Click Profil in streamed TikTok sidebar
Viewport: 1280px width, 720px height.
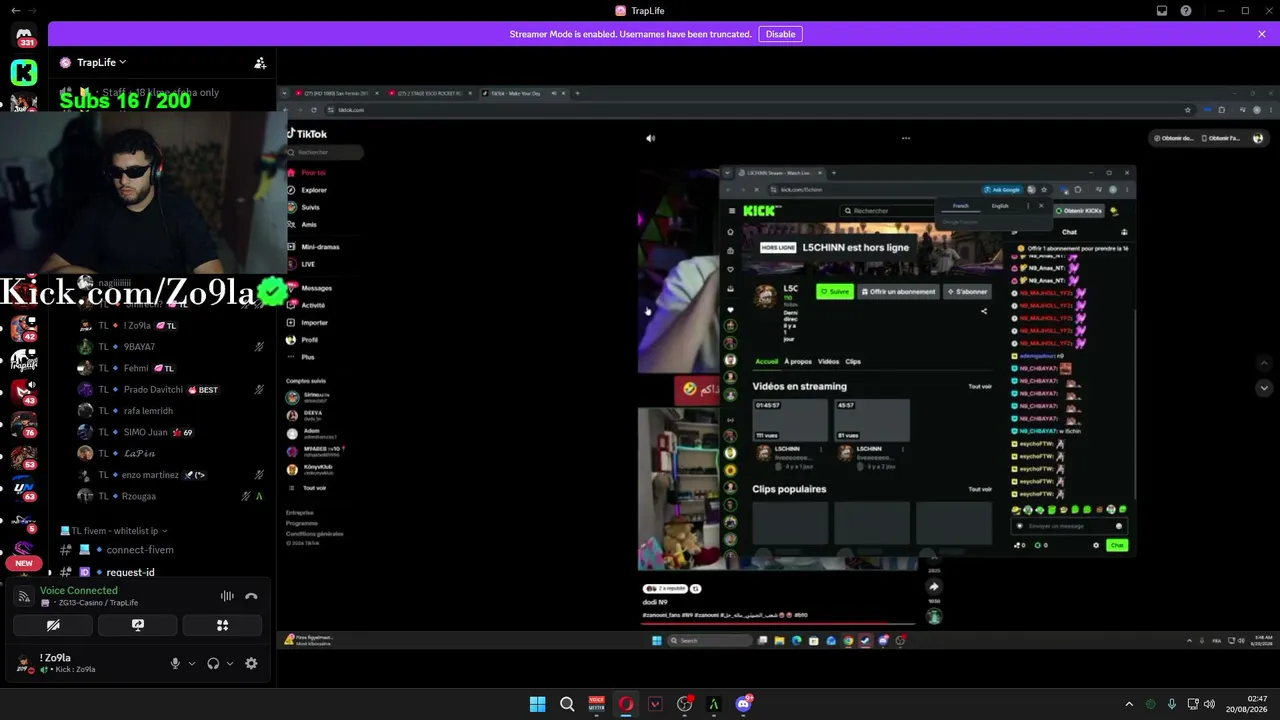click(303, 340)
